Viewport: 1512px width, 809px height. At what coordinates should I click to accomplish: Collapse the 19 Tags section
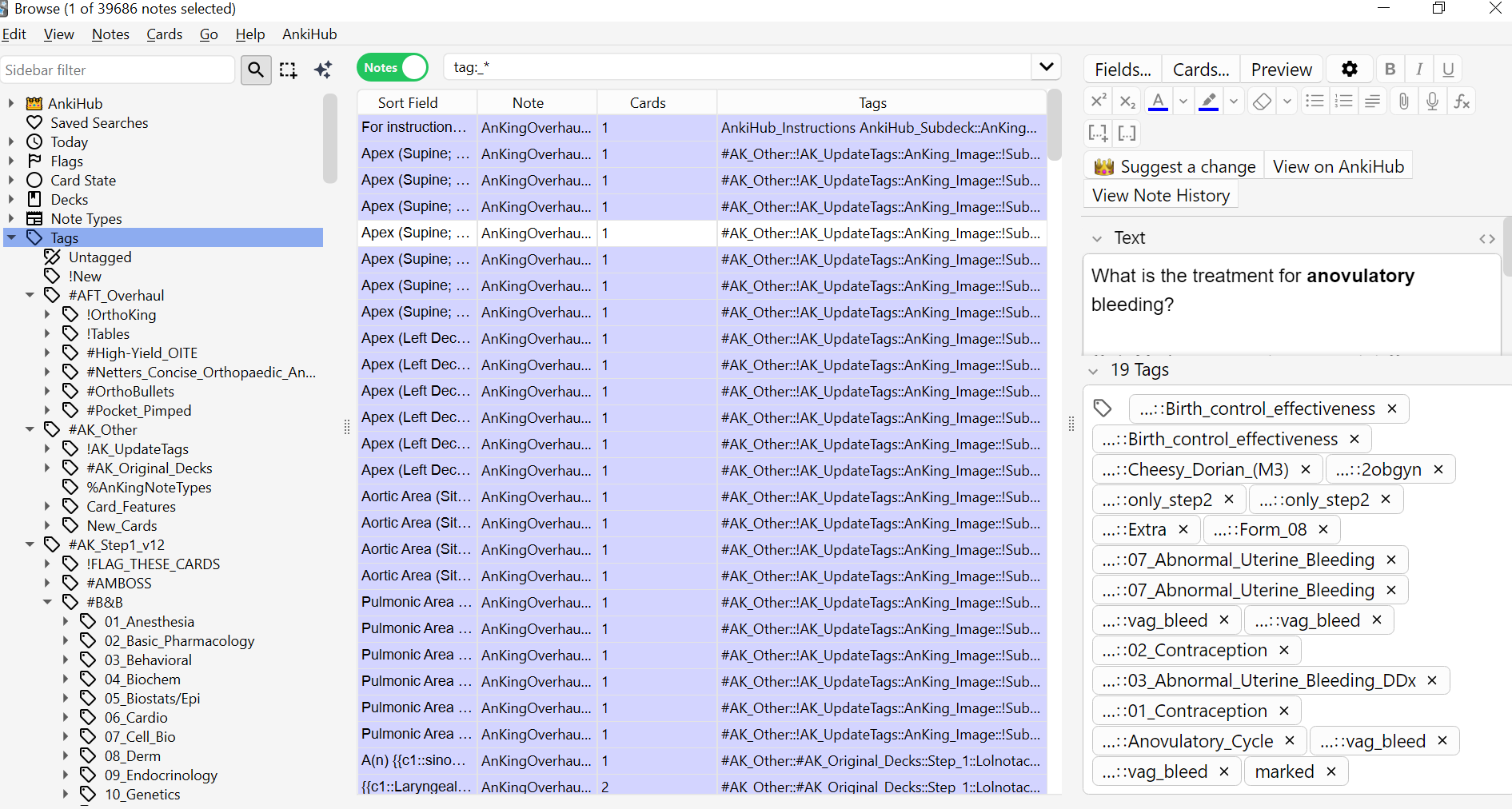(1093, 371)
